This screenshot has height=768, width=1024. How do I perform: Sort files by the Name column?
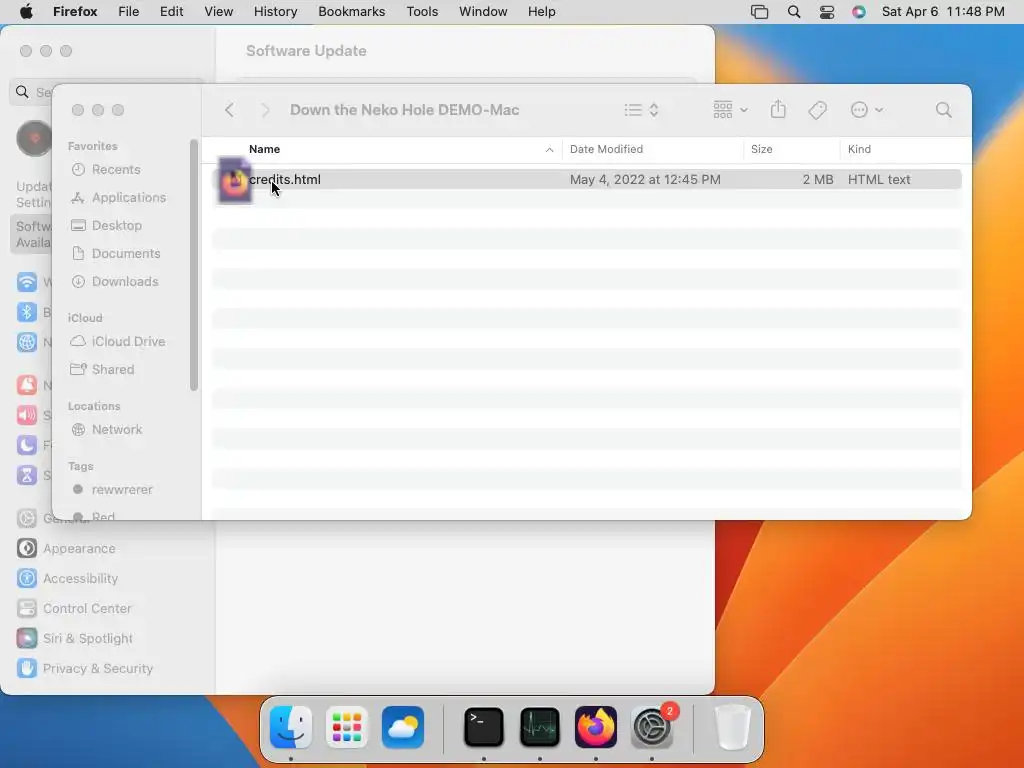coord(264,149)
